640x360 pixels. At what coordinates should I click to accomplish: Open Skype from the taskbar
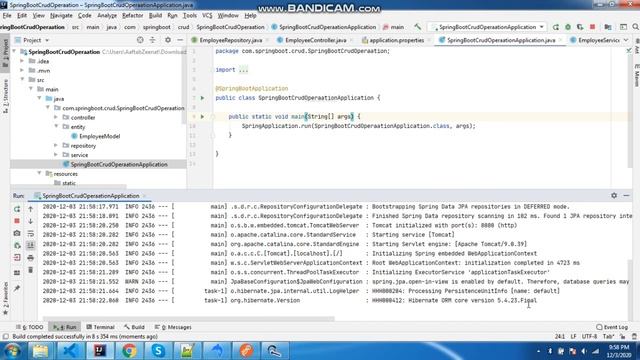pos(158,351)
